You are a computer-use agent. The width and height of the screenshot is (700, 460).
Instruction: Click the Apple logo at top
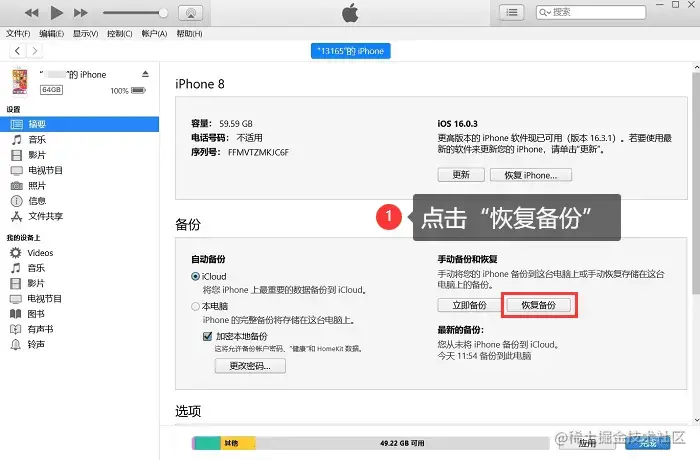350,13
